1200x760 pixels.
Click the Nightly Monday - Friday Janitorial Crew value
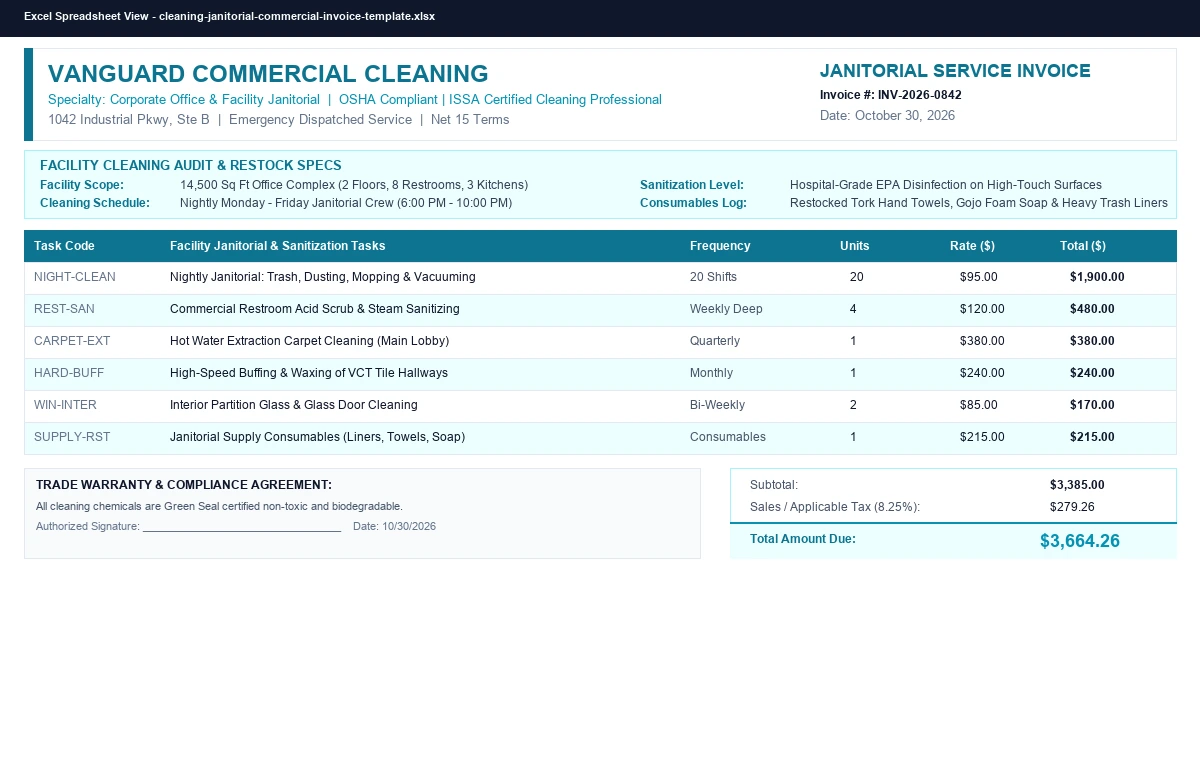coord(346,203)
